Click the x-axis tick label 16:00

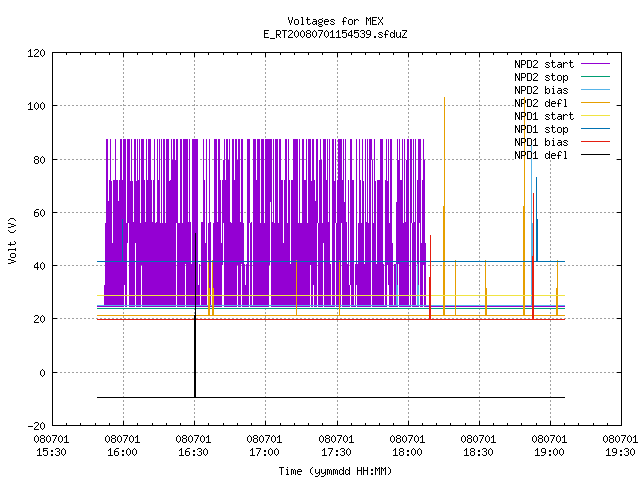[122, 452]
